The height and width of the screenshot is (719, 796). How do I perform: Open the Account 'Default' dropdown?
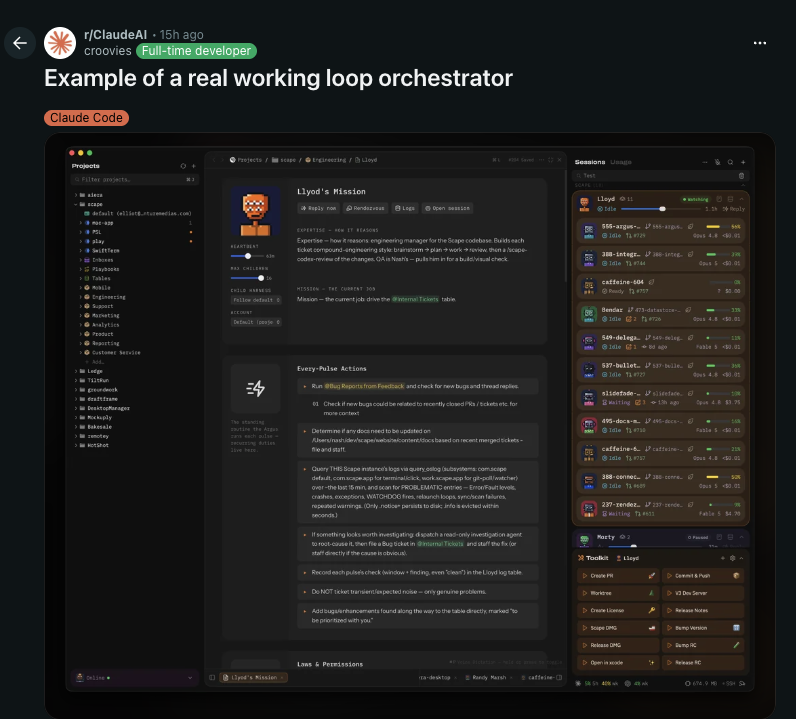(x=256, y=322)
